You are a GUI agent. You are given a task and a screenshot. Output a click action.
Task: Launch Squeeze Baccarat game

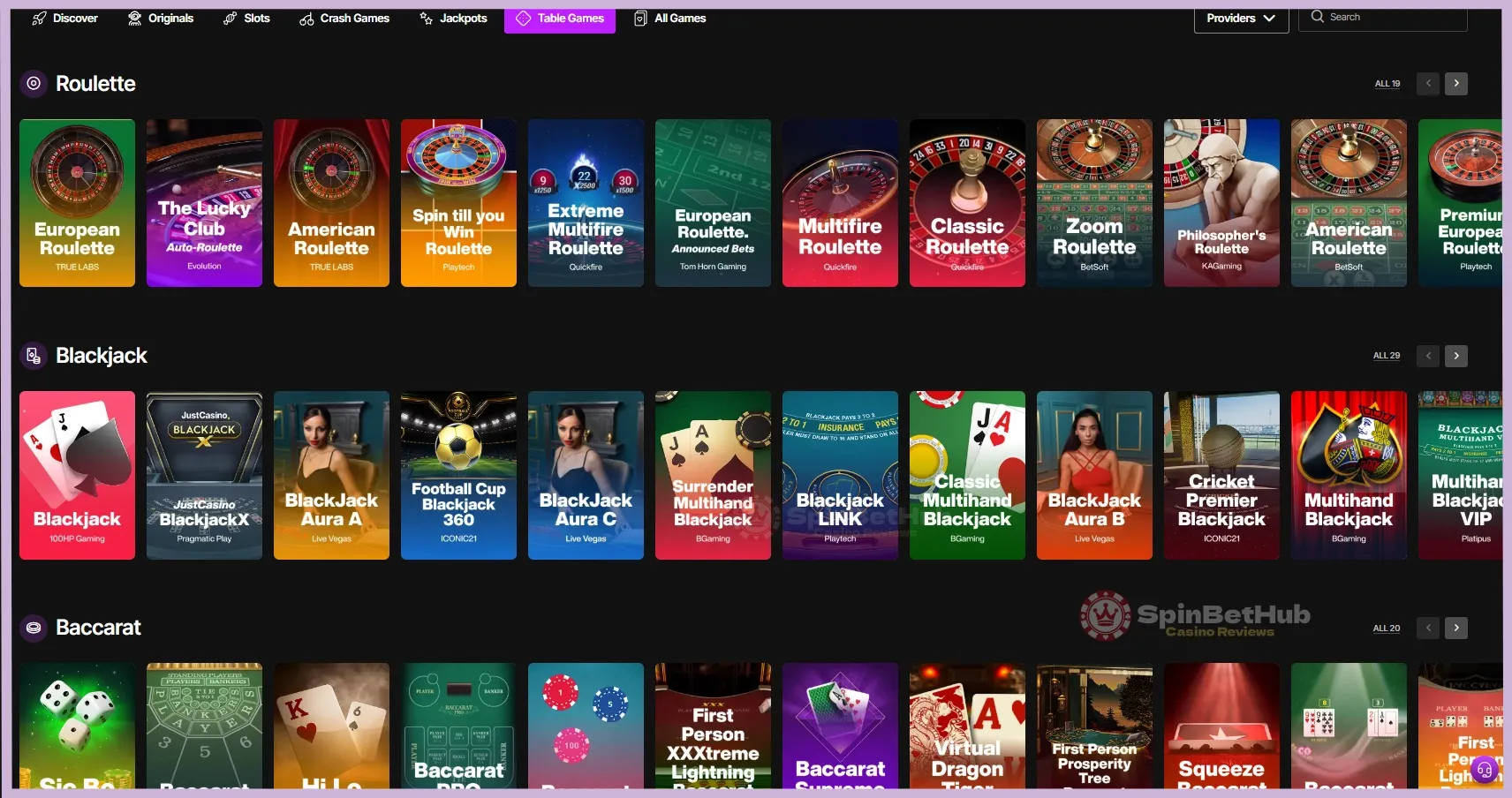1221,726
